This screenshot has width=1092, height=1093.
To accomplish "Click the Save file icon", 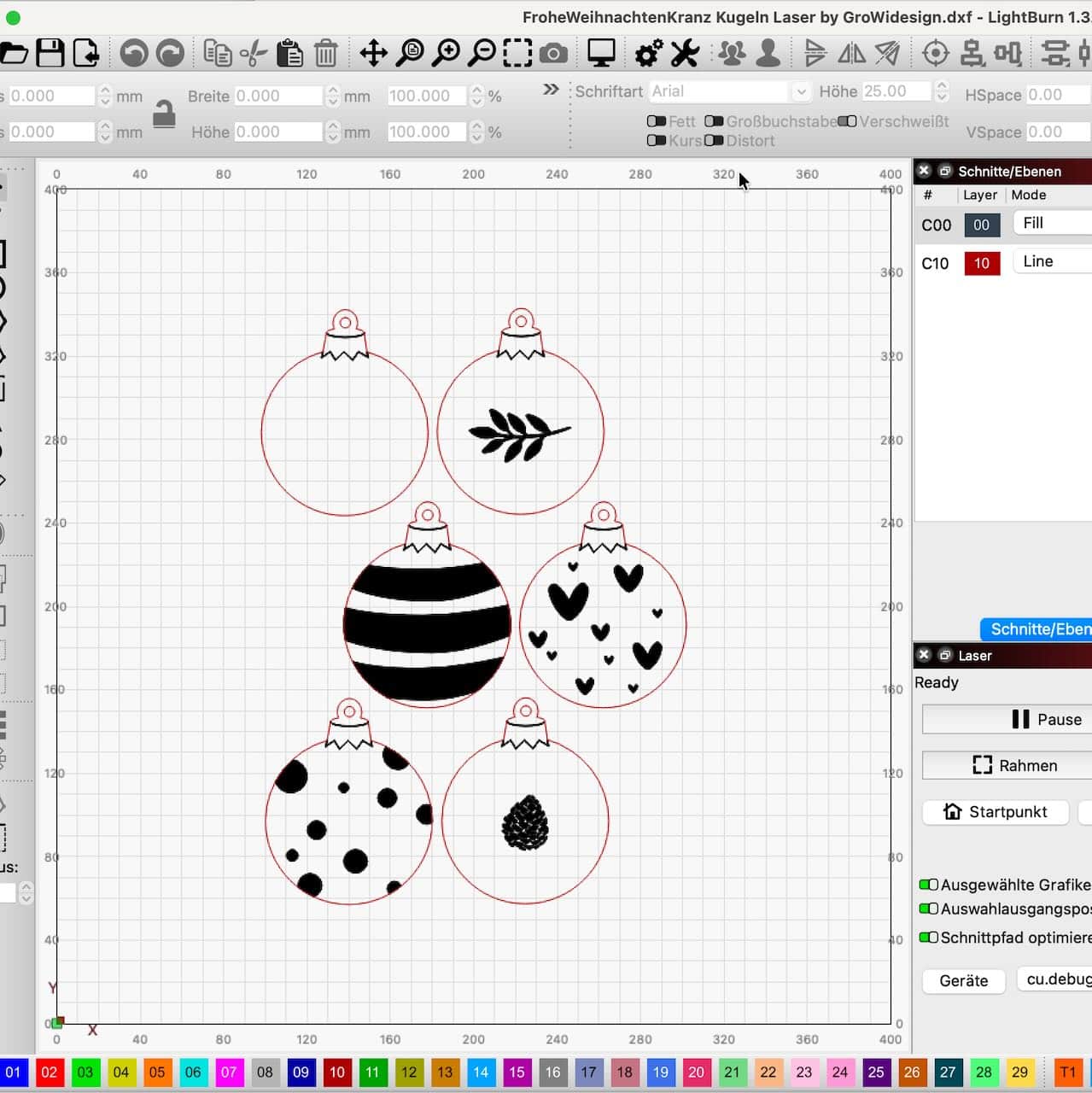I will 50,54.
